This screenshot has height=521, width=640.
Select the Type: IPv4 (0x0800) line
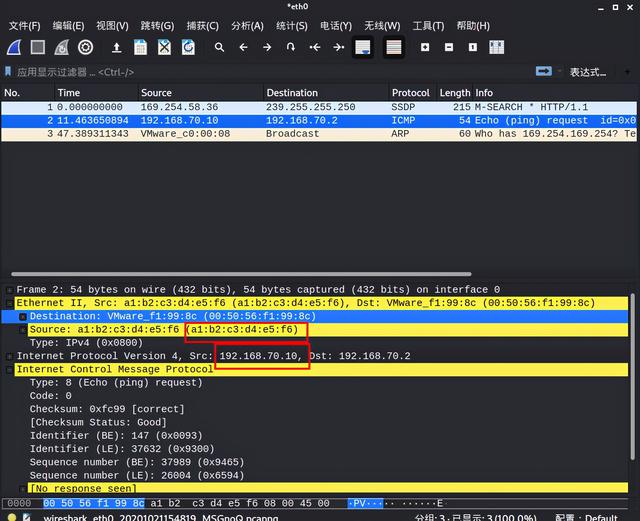[x=86, y=343]
